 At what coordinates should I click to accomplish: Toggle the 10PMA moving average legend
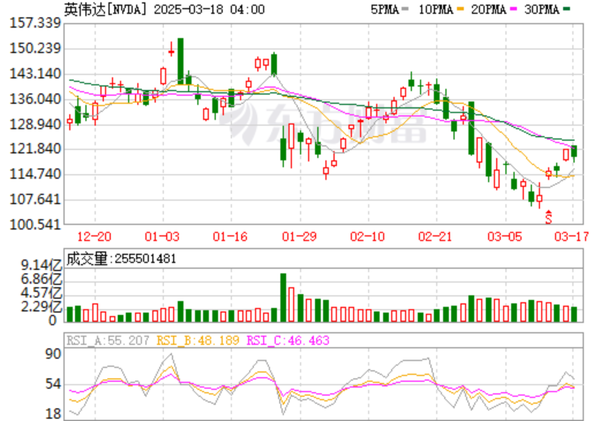coord(442,9)
